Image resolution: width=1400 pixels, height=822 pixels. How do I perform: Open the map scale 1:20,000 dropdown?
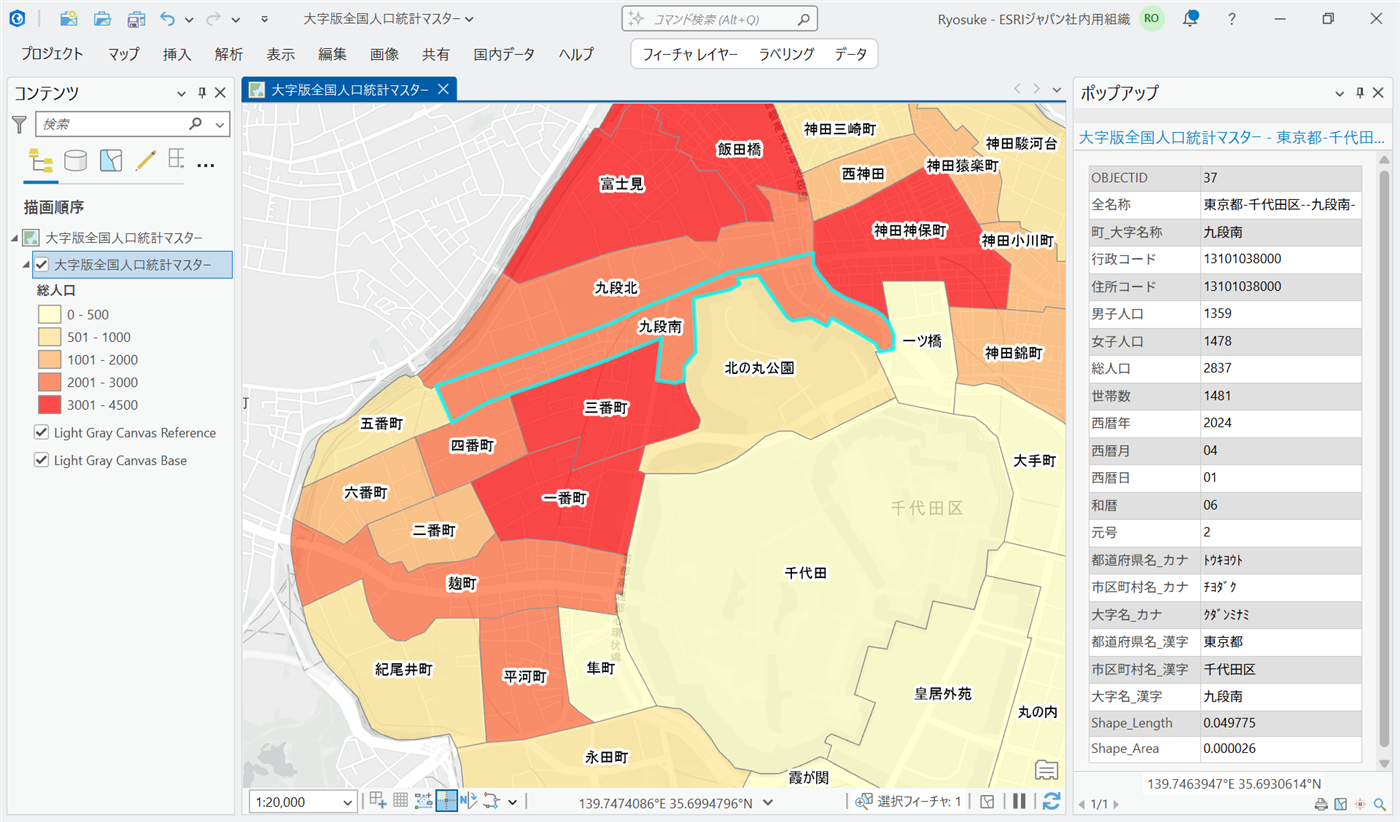pos(348,802)
